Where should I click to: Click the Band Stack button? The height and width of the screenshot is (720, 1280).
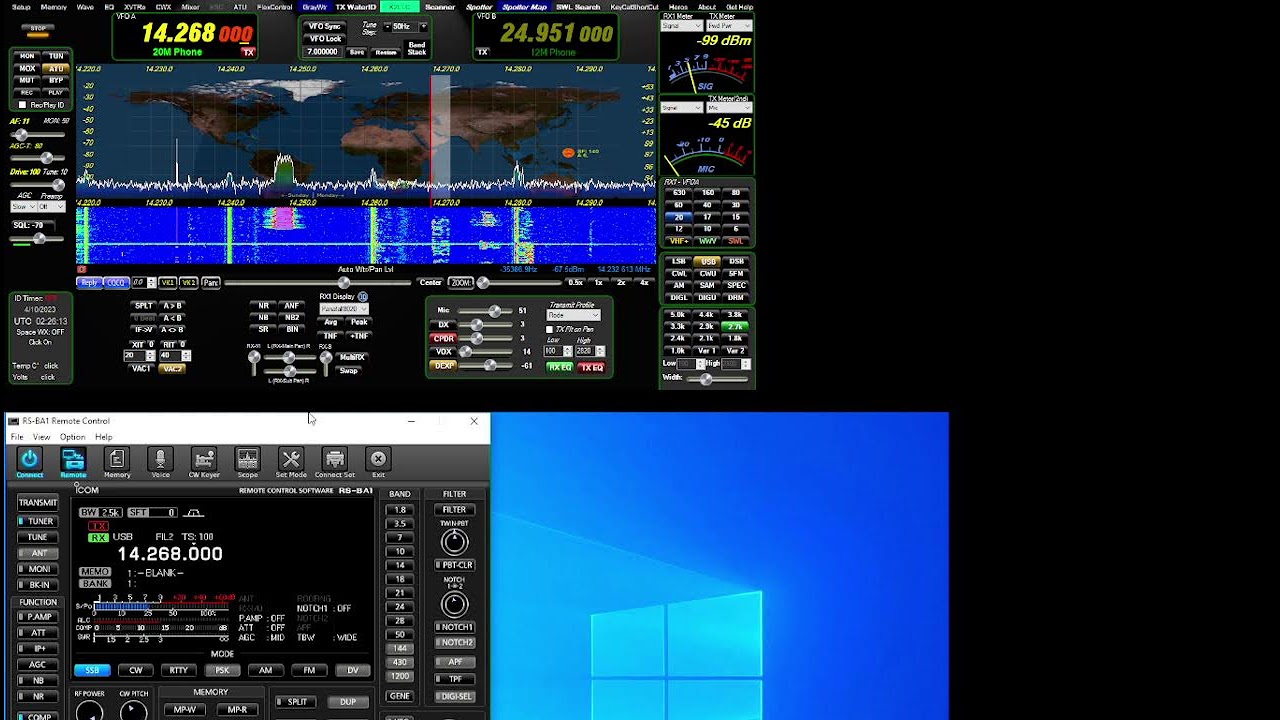coord(417,48)
